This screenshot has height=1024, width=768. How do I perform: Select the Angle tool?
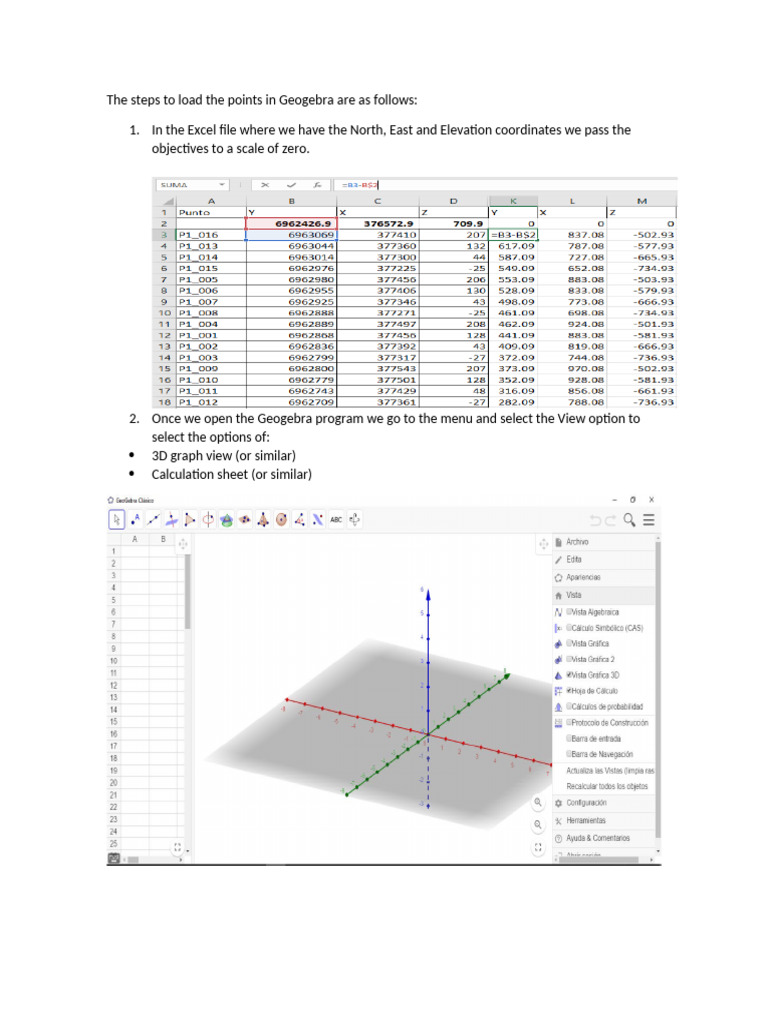[299, 519]
